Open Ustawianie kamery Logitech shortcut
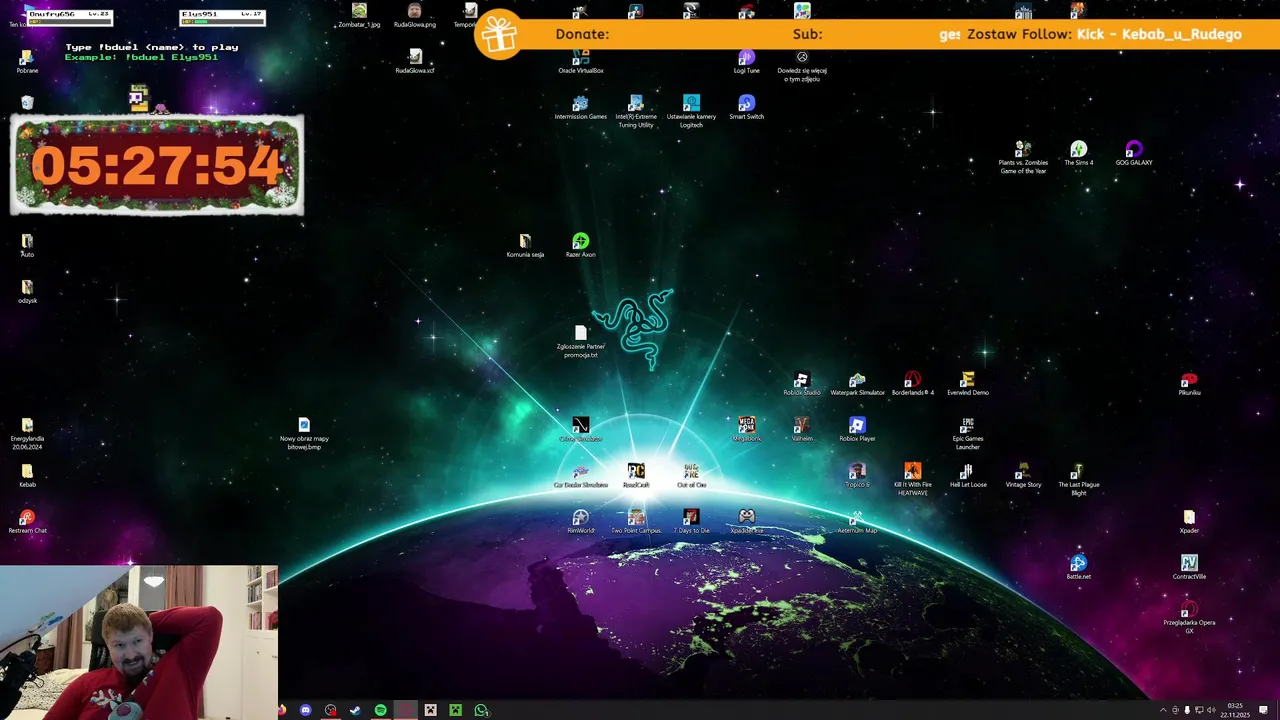Image resolution: width=1280 pixels, height=720 pixels. [x=691, y=112]
